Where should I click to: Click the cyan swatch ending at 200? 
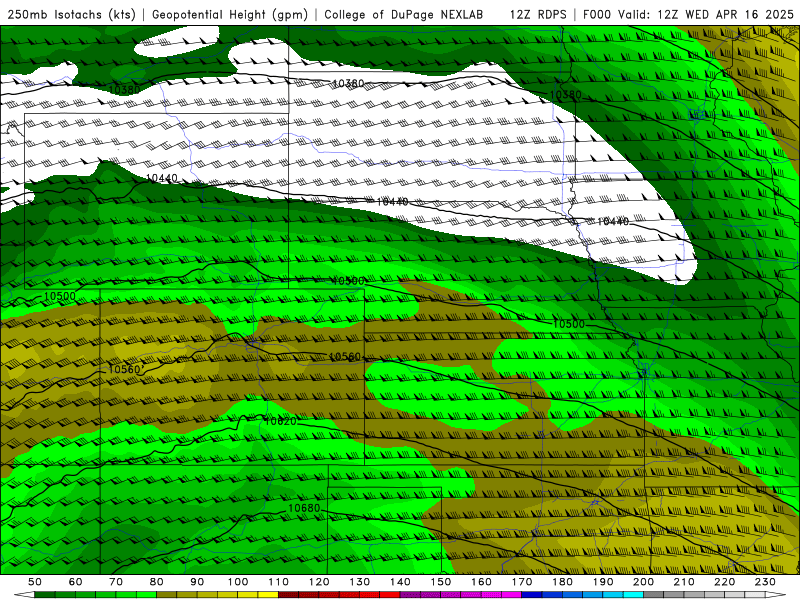633,595
